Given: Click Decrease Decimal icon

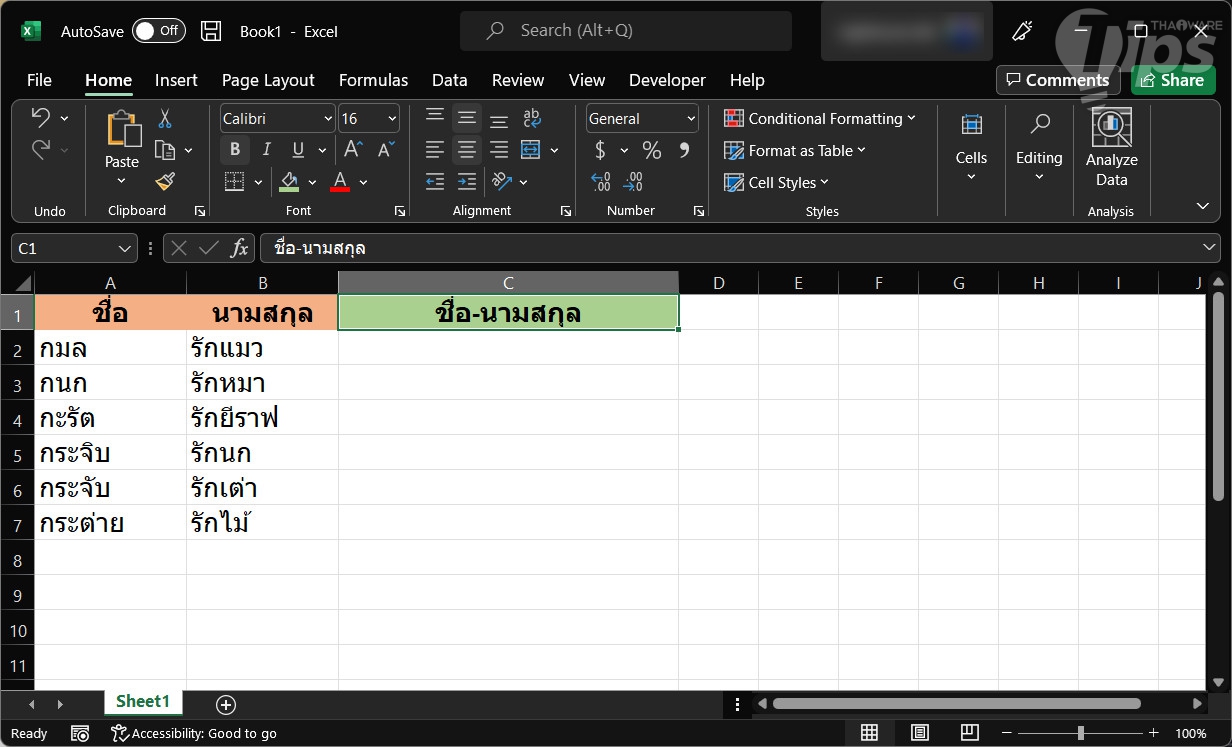Looking at the screenshot, I should tap(633, 182).
